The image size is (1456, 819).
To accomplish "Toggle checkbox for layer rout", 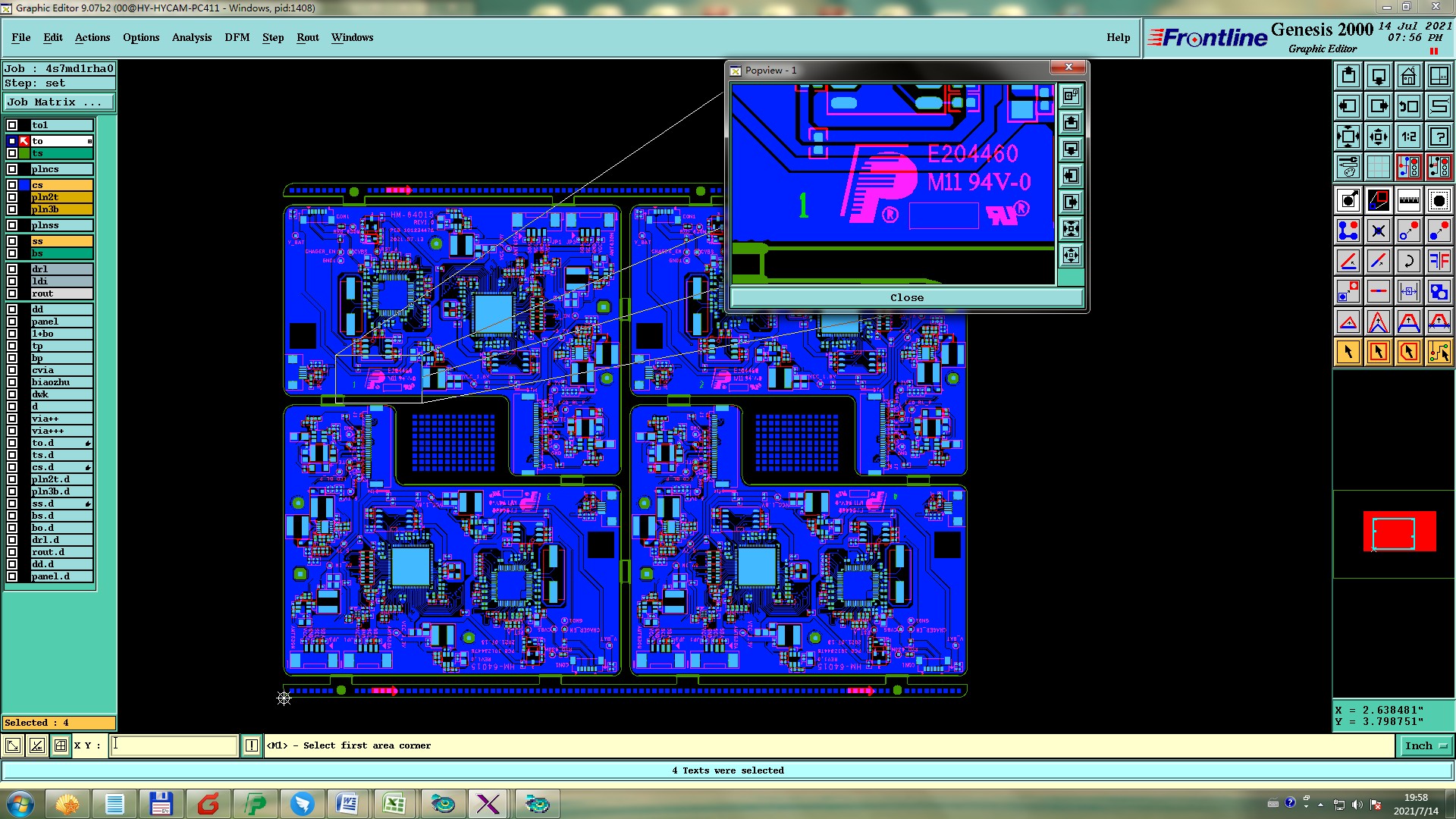I will tap(12, 293).
